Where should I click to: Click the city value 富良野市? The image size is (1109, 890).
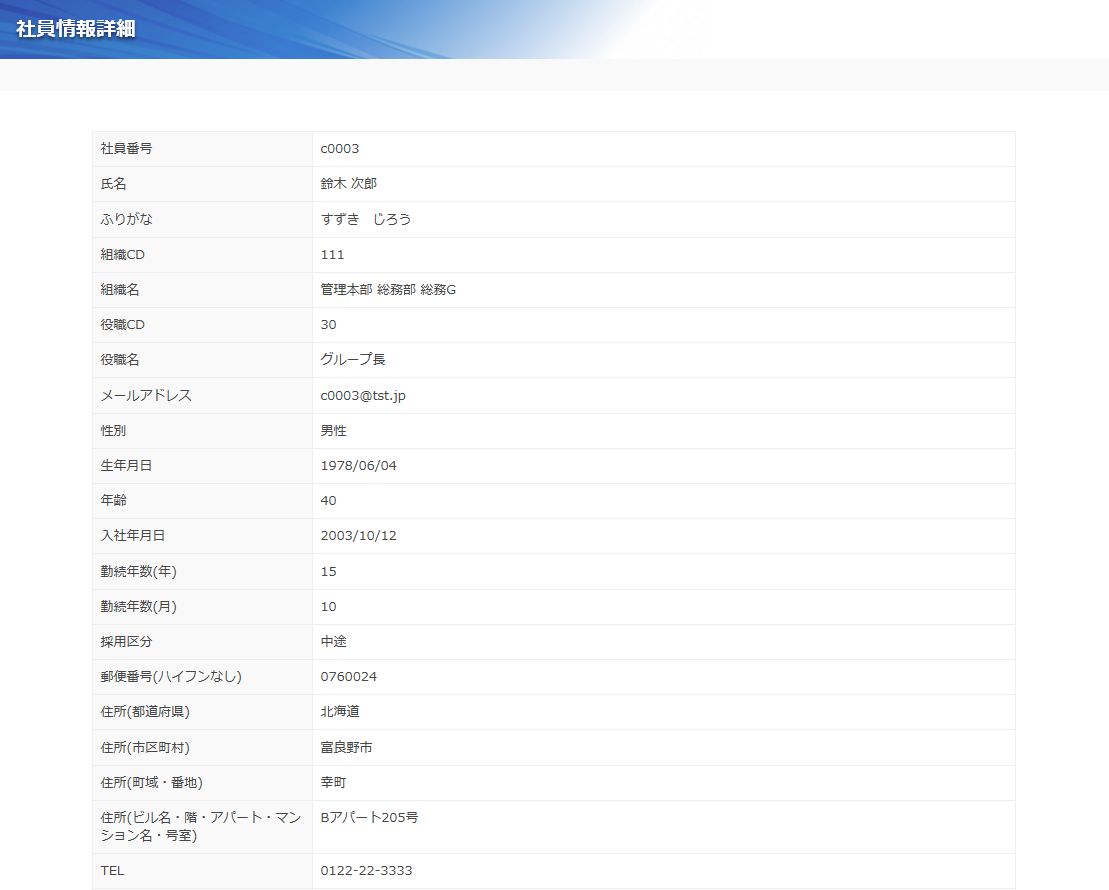pyautogui.click(x=346, y=747)
